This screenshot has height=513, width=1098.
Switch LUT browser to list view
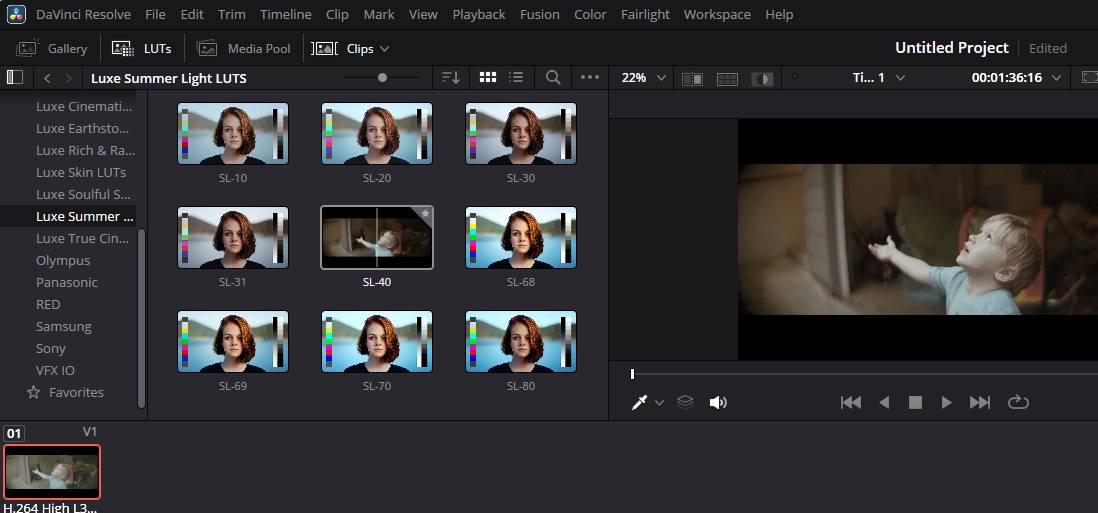click(516, 77)
